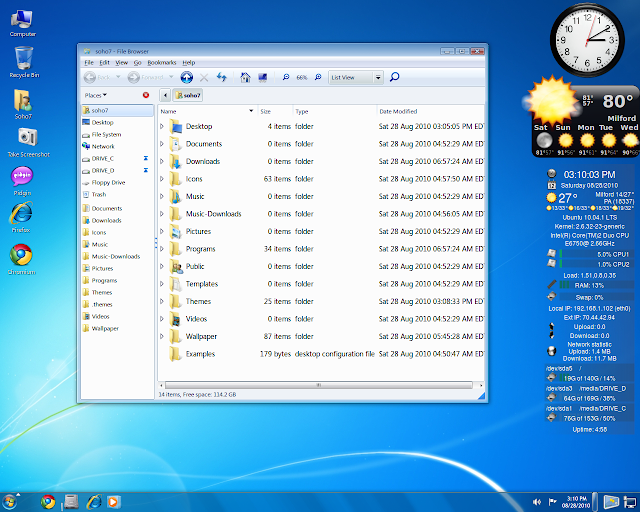Select File System in Places sidebar
The height and width of the screenshot is (512, 640).
(117, 134)
